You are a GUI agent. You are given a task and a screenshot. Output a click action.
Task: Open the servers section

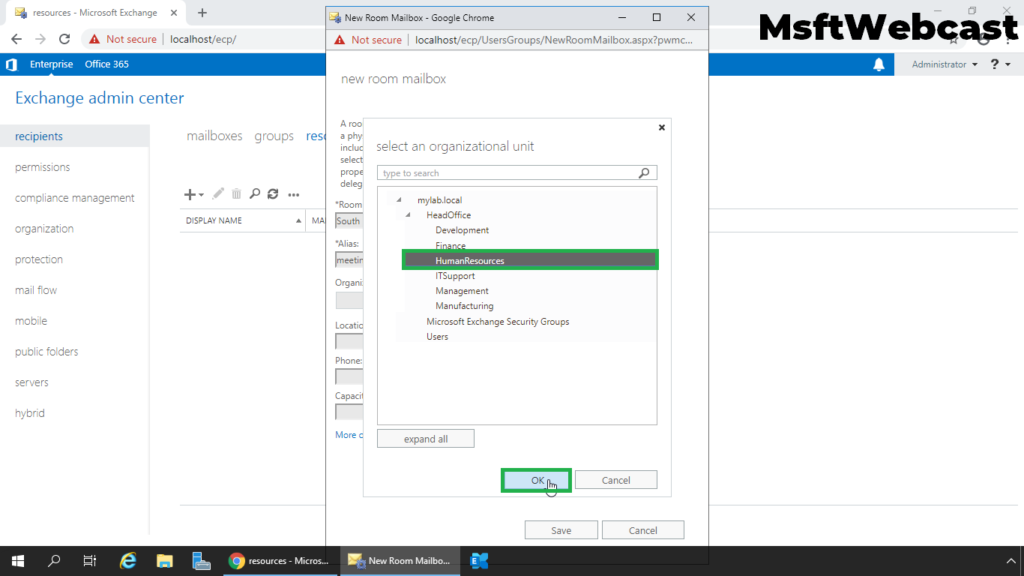pyautogui.click(x=31, y=382)
